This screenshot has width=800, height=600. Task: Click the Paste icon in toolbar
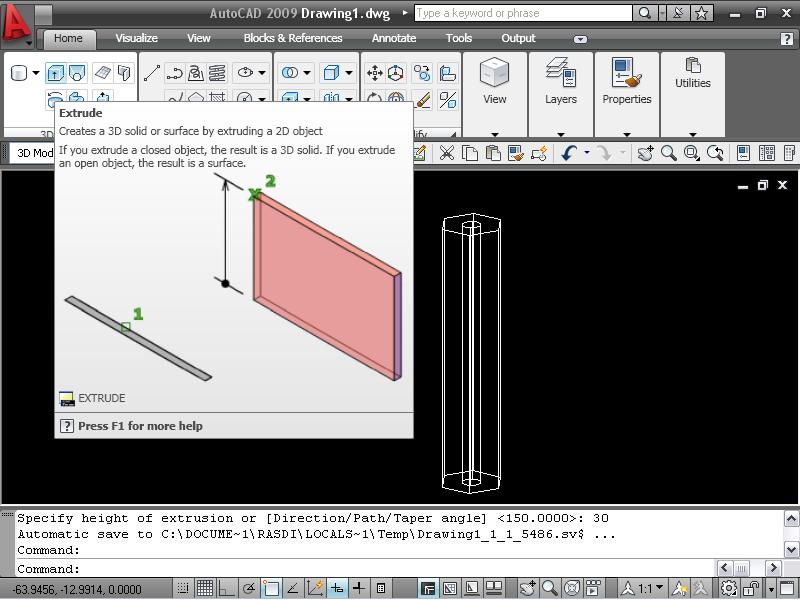493,153
